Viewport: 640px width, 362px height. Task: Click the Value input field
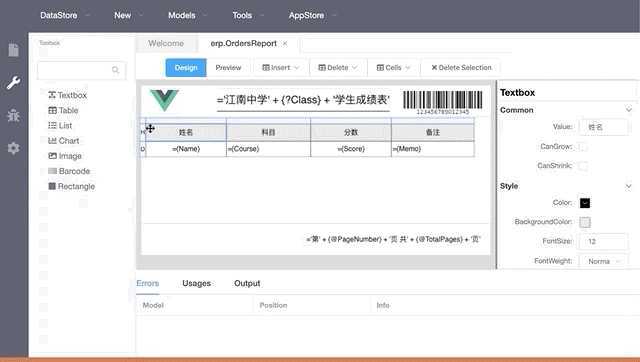tap(604, 127)
